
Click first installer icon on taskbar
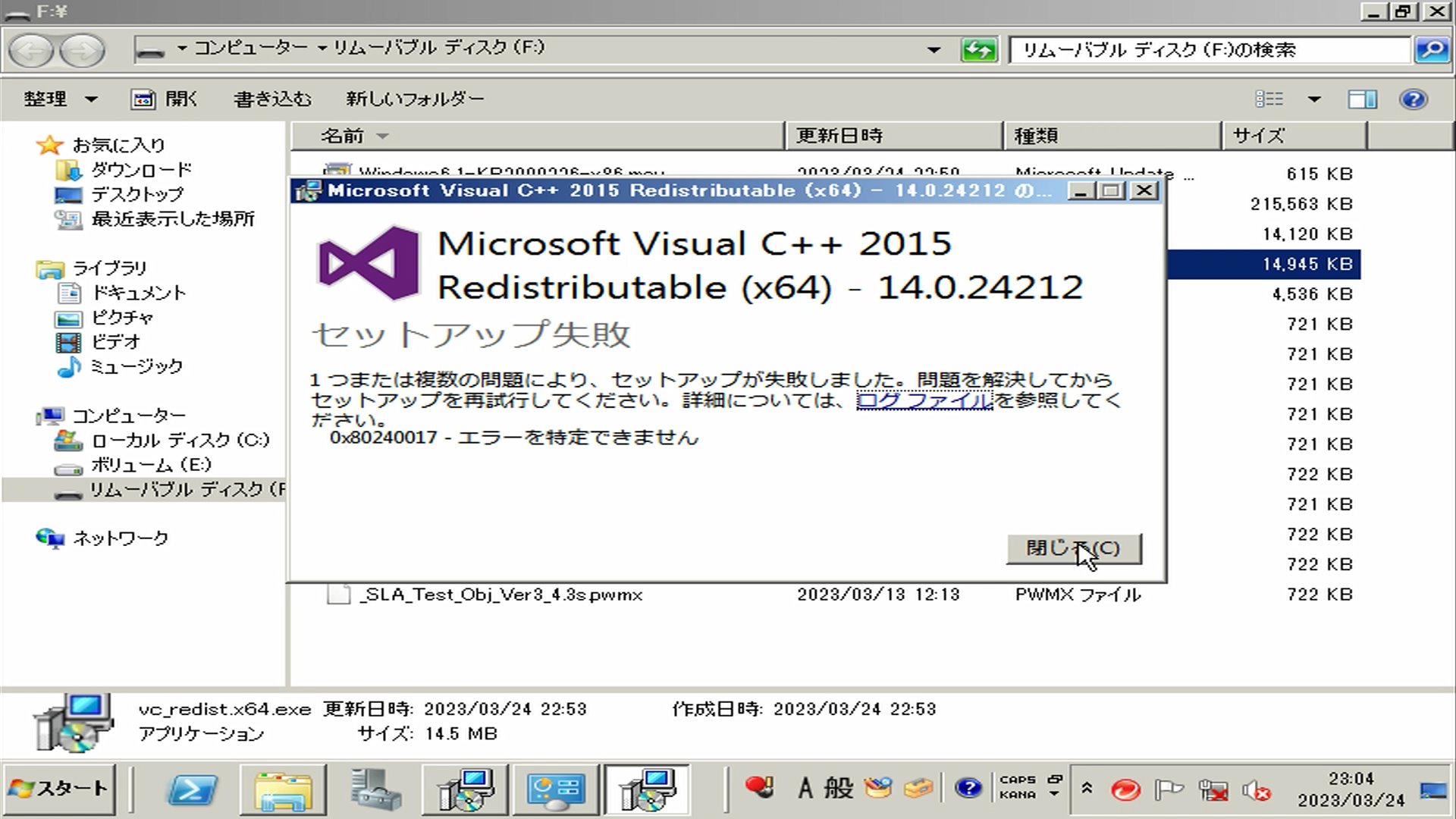464,789
